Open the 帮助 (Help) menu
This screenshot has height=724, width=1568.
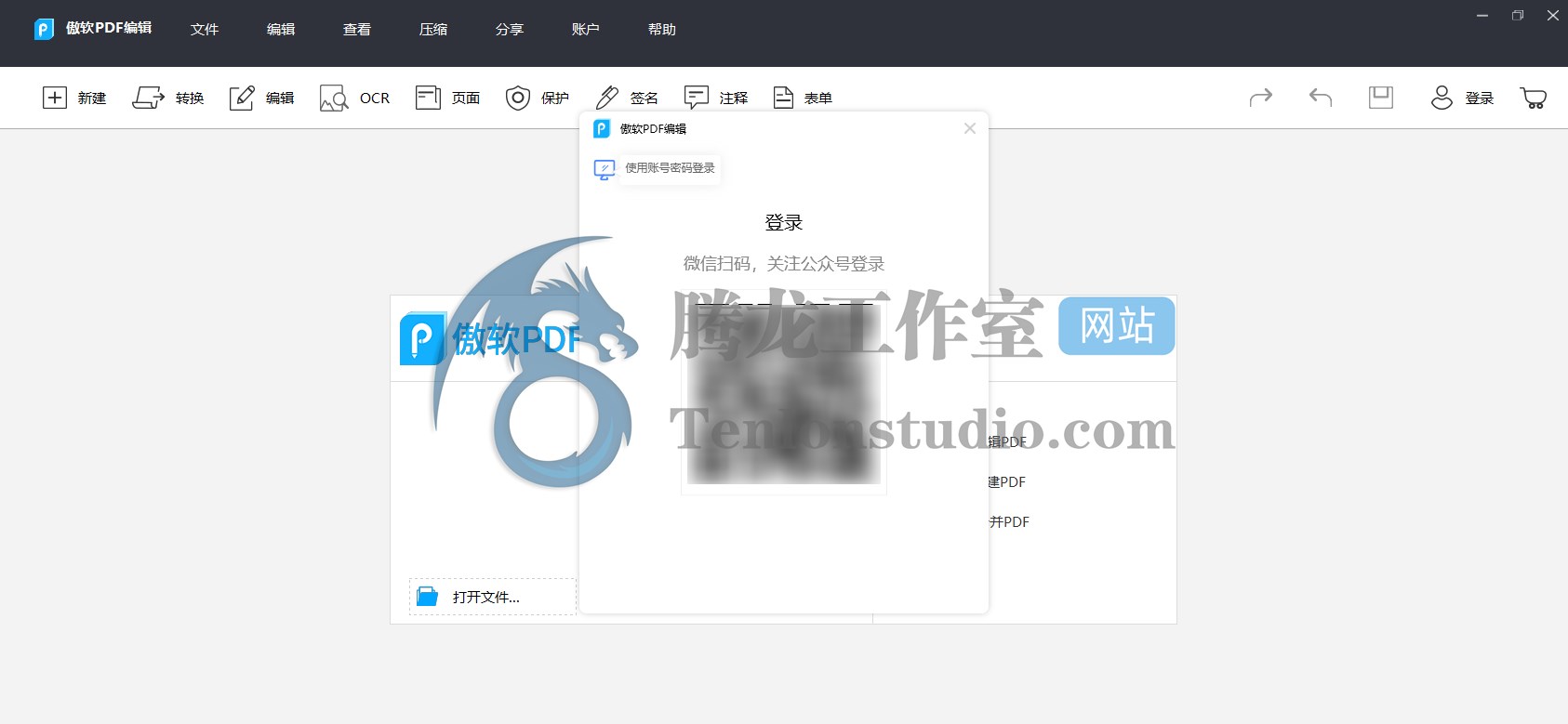(662, 30)
